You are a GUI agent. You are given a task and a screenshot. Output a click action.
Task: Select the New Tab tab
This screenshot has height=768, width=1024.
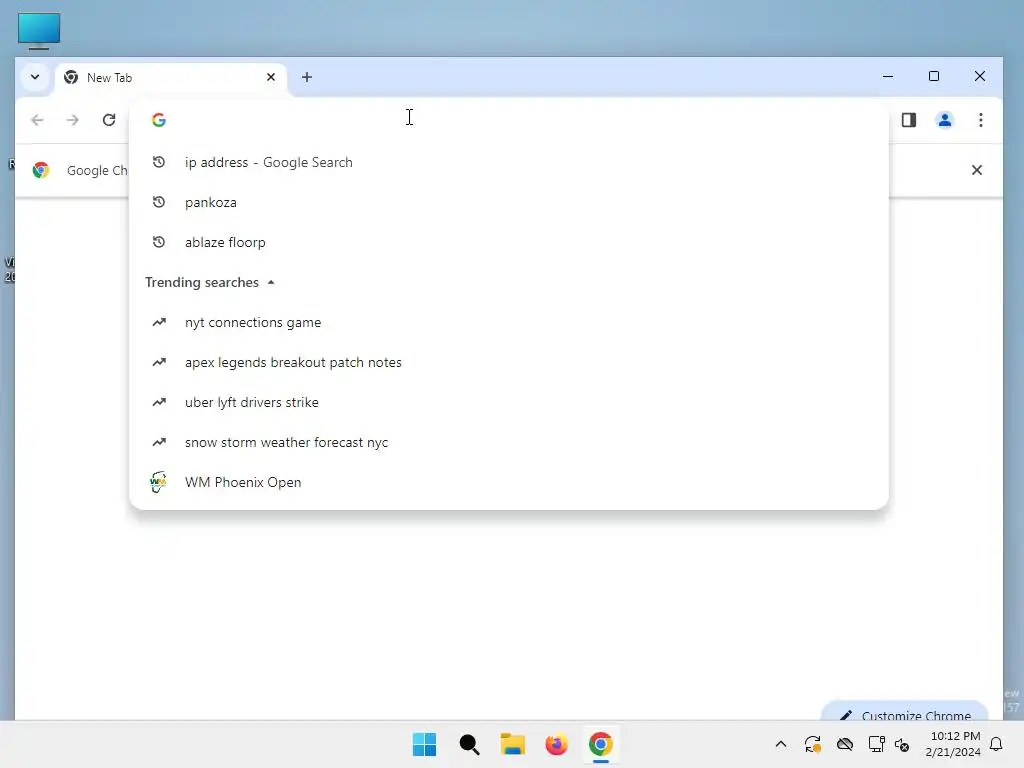(x=171, y=78)
